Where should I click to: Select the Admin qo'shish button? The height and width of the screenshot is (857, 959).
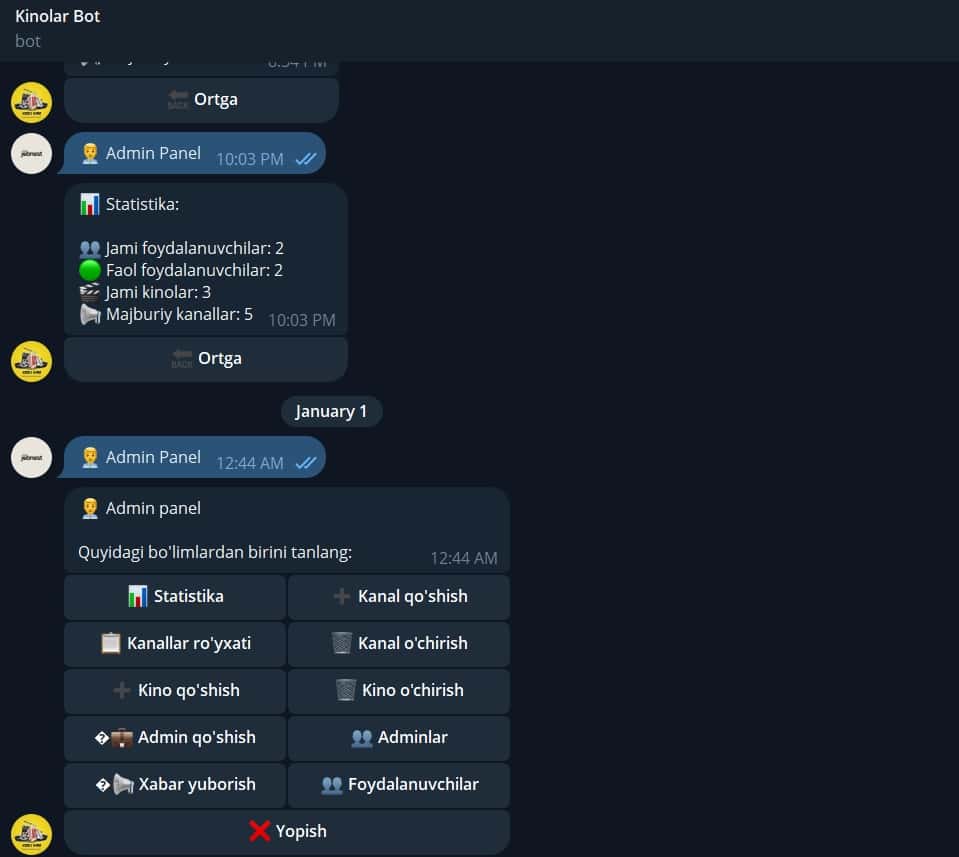click(175, 738)
